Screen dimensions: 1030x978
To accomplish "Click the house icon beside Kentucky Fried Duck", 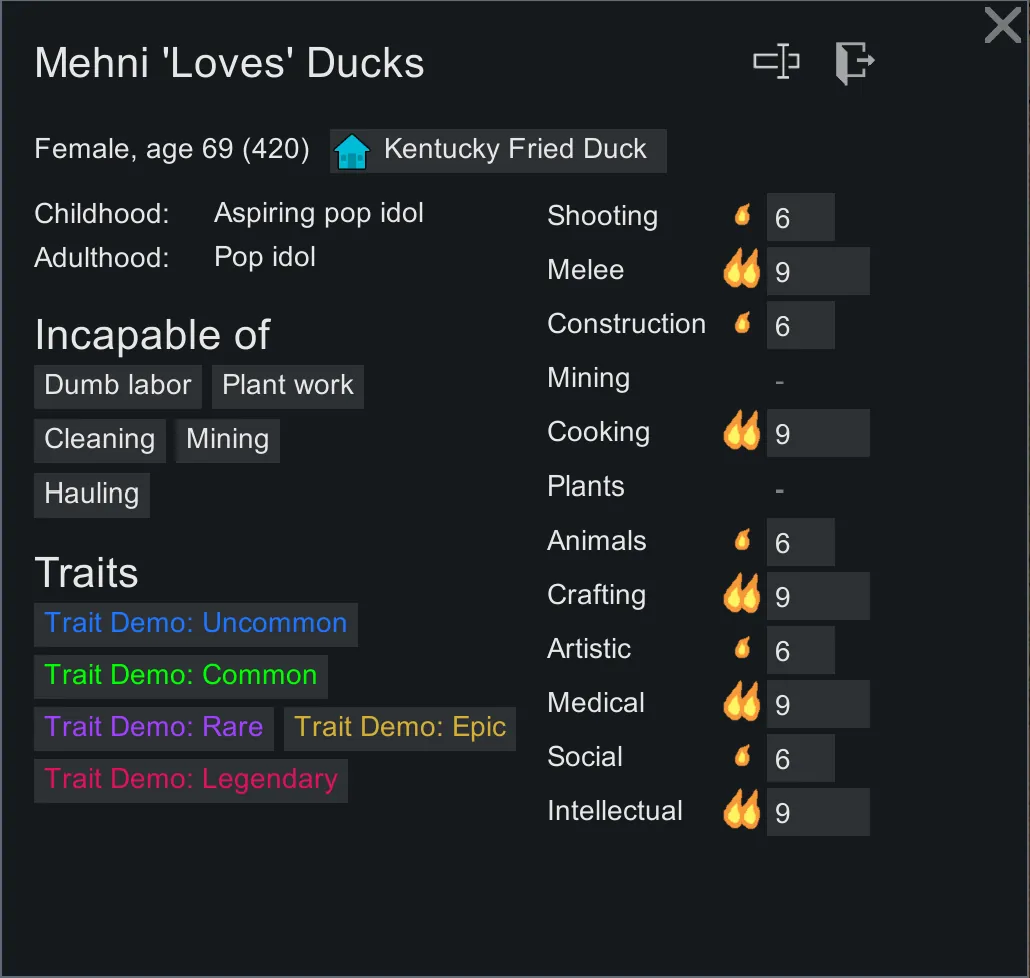I will 352,151.
